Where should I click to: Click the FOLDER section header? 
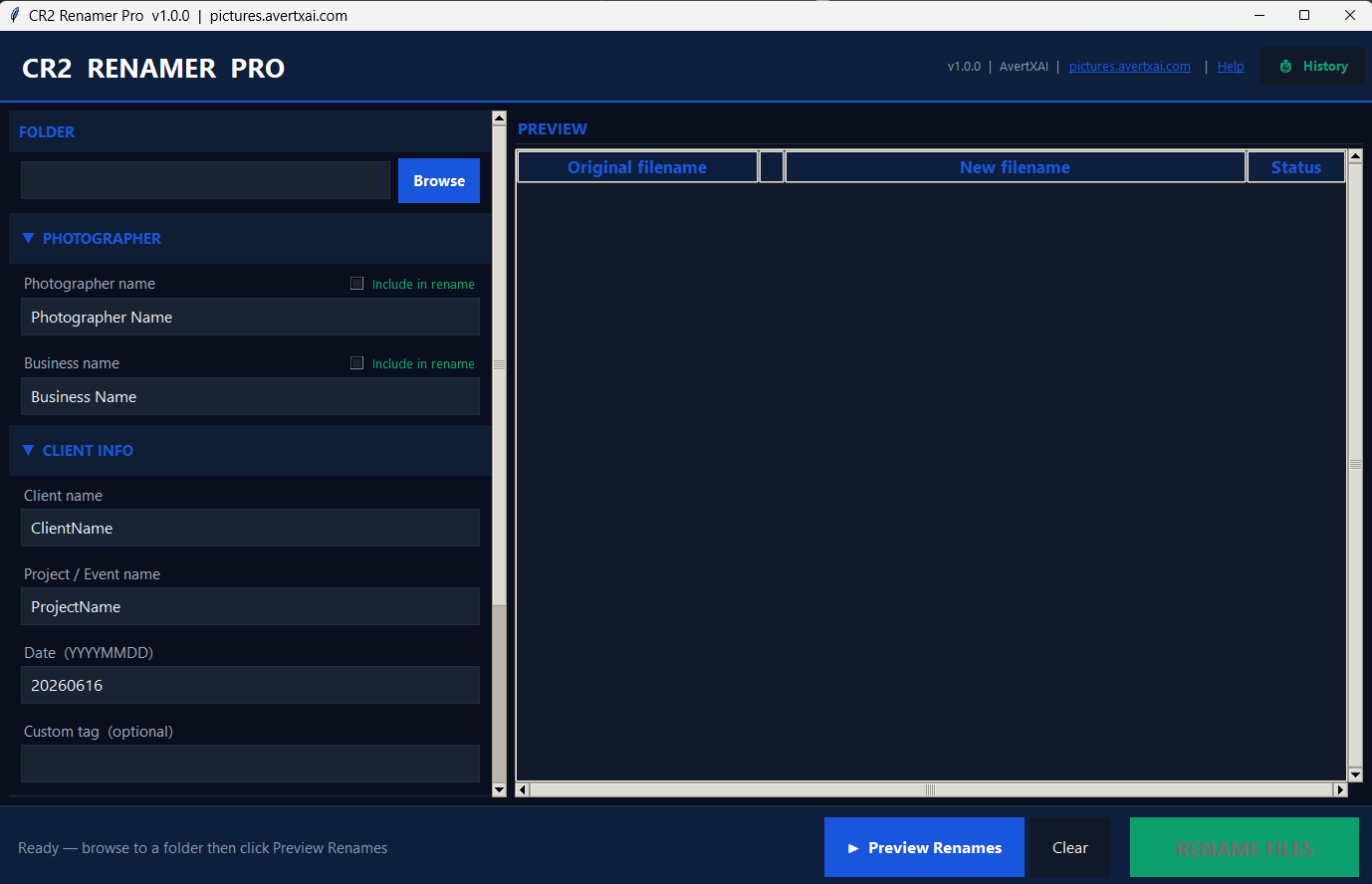pyautogui.click(x=250, y=131)
